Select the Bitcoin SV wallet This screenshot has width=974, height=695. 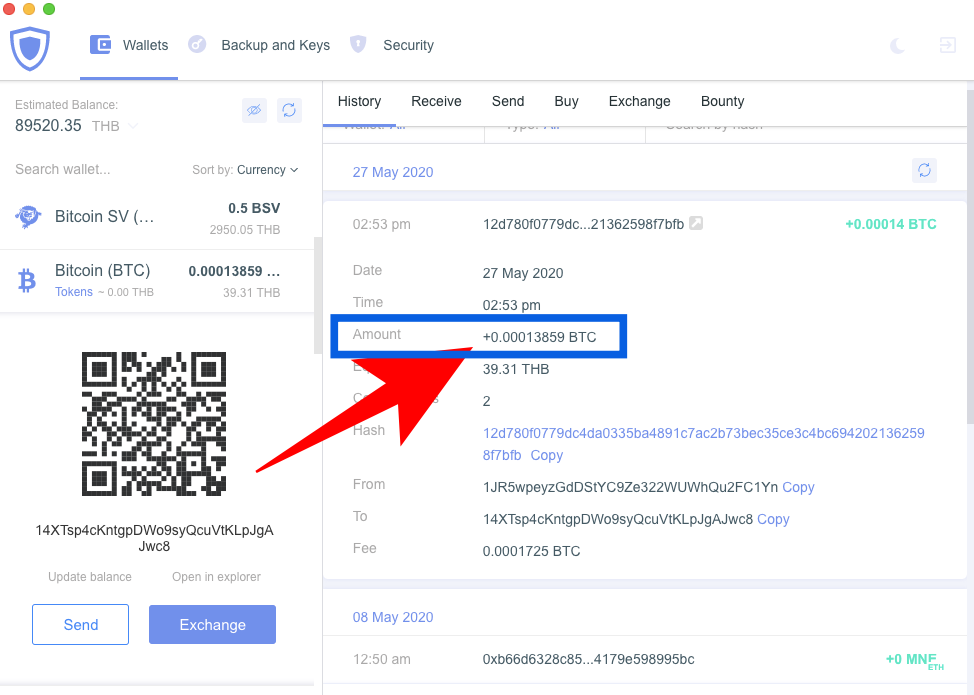click(157, 218)
